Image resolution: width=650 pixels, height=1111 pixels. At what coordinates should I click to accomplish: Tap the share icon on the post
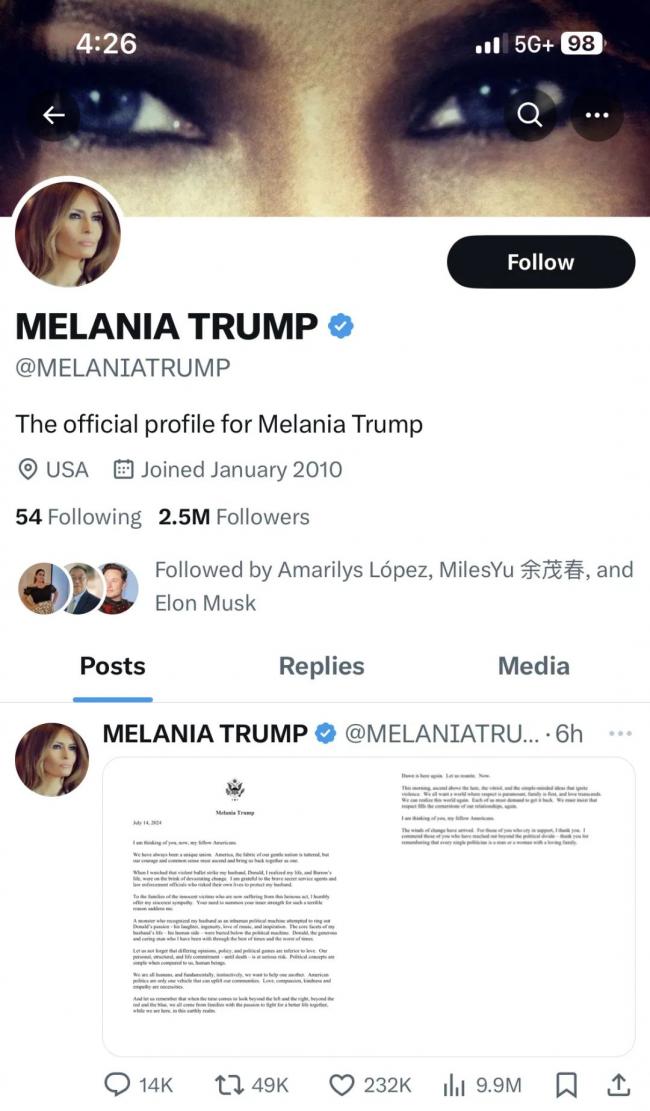click(x=618, y=1084)
